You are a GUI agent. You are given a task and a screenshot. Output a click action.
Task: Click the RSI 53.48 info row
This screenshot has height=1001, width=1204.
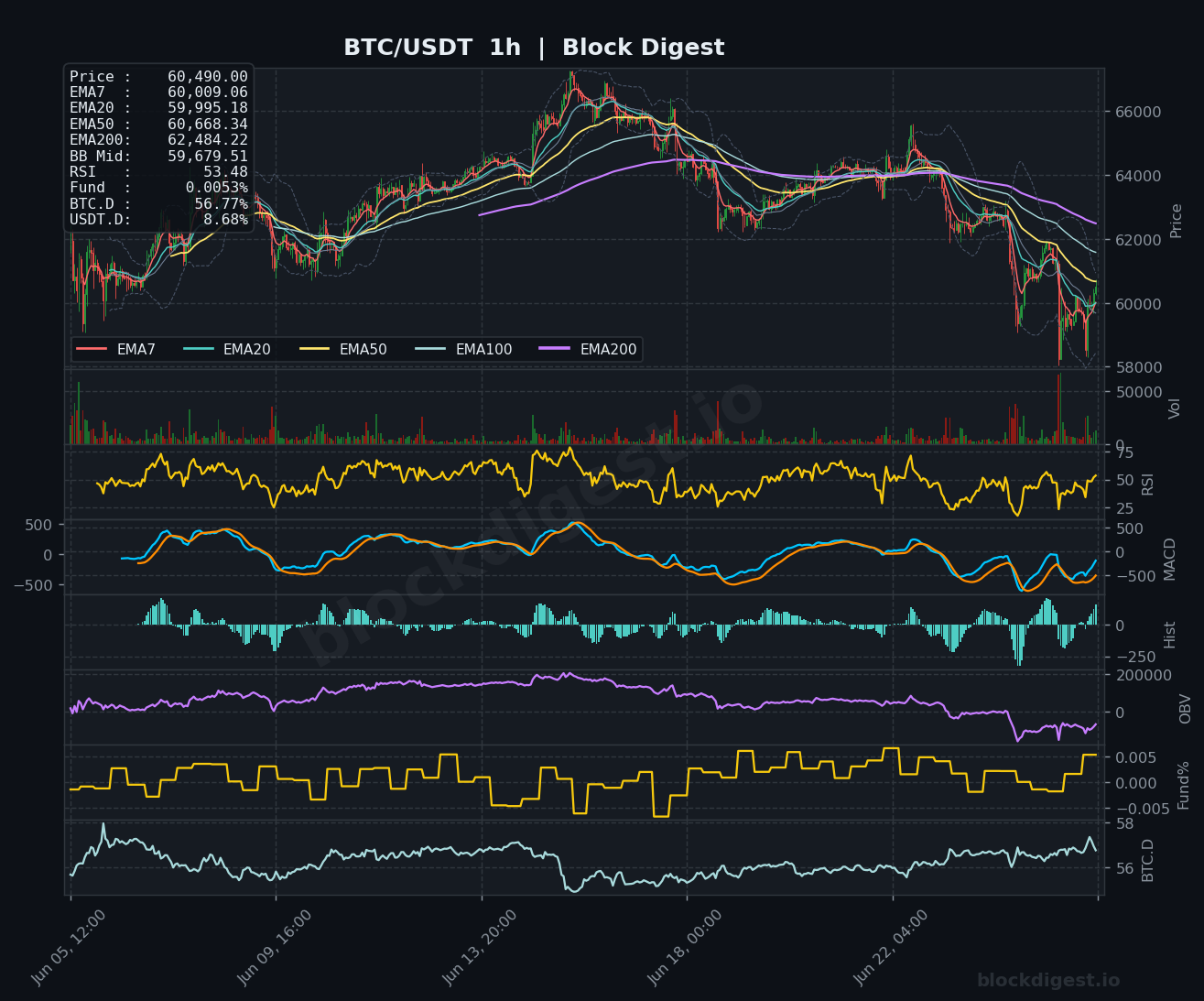click(158, 172)
